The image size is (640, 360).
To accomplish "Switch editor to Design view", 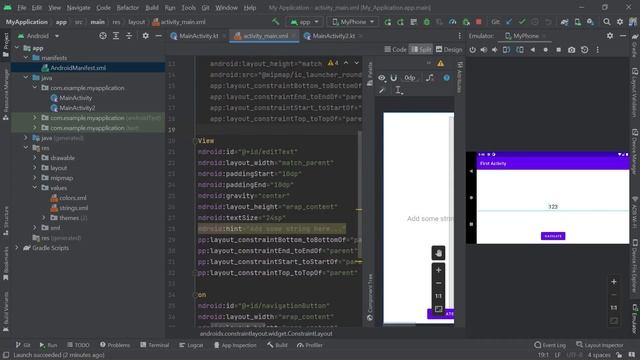I will click(449, 49).
